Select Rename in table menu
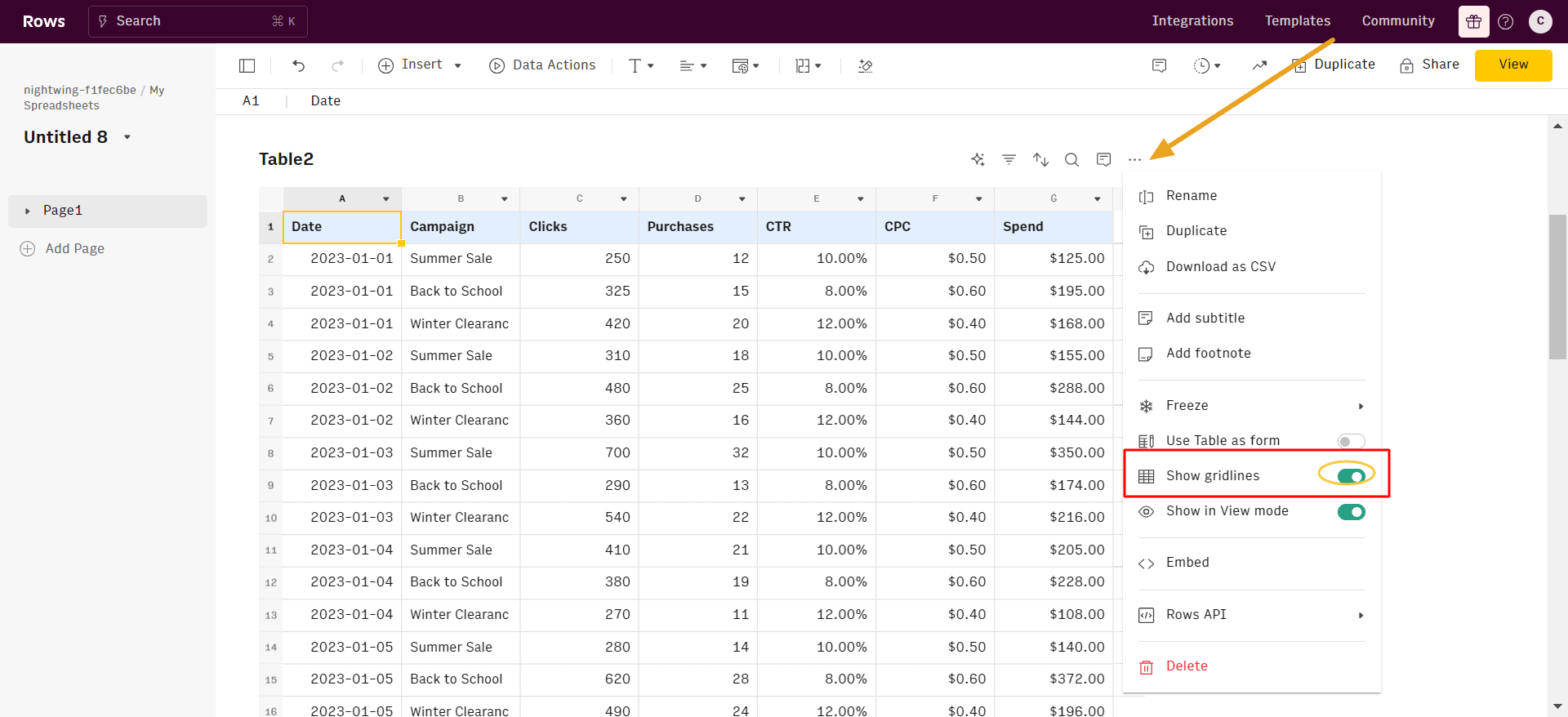 tap(1252, 196)
